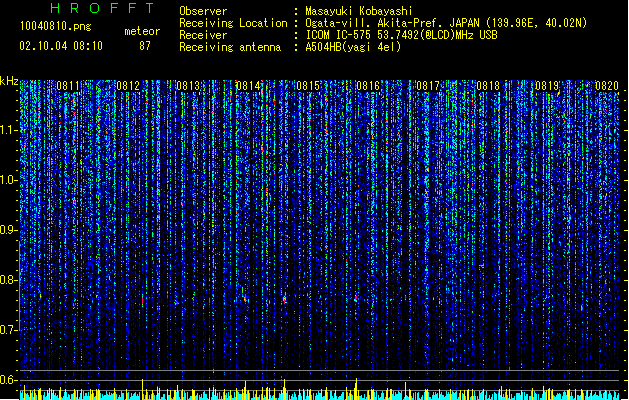Click observer name Masayuki Kobayashi
Image resolution: width=629 pixels, height=400 pixels.
coord(359,11)
